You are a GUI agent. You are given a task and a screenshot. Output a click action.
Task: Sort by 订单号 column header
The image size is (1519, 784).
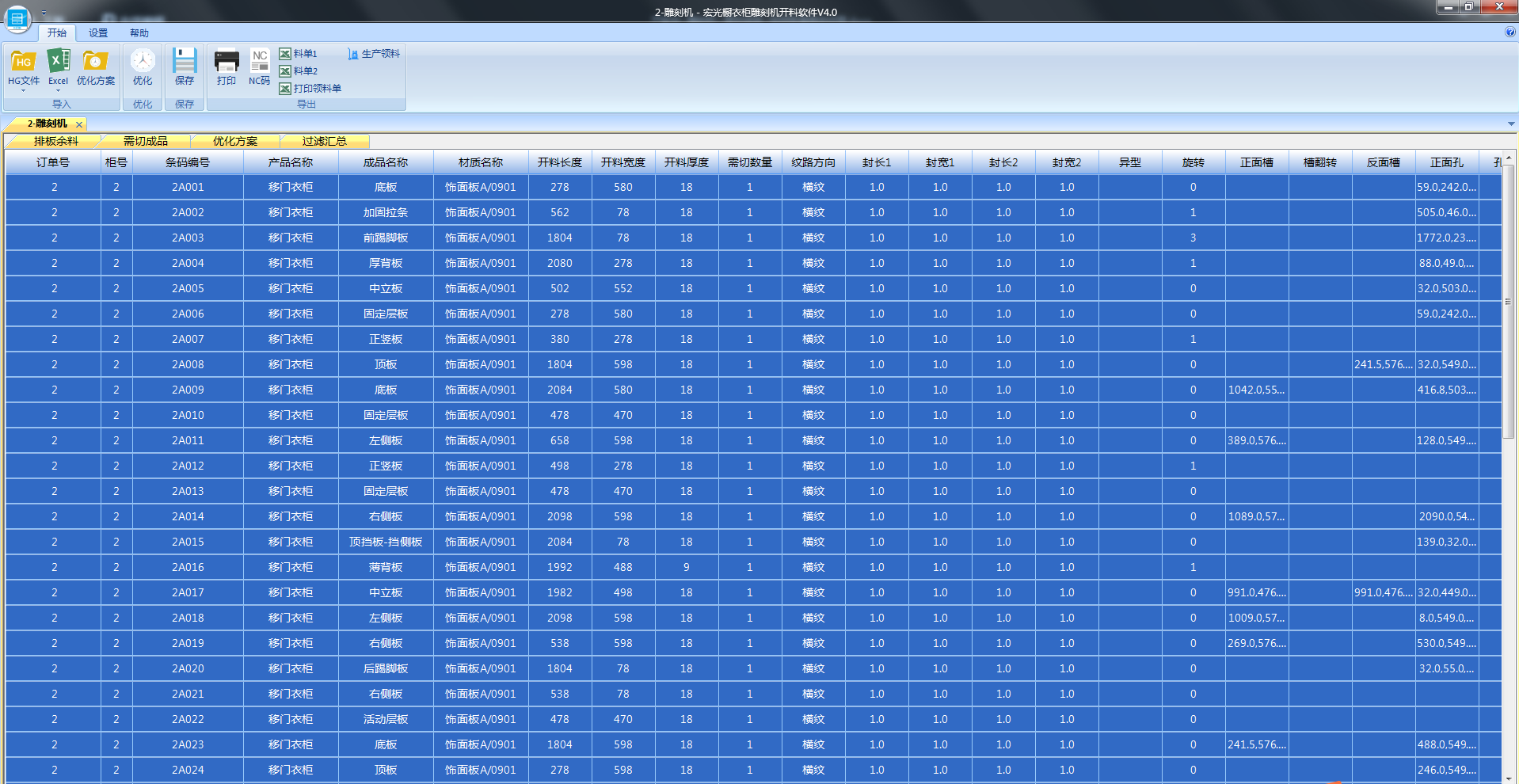[x=53, y=162]
